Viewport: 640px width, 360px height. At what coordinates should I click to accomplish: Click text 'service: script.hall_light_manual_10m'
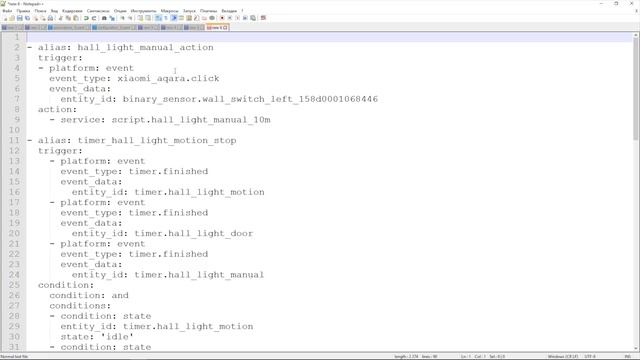[x=165, y=120]
